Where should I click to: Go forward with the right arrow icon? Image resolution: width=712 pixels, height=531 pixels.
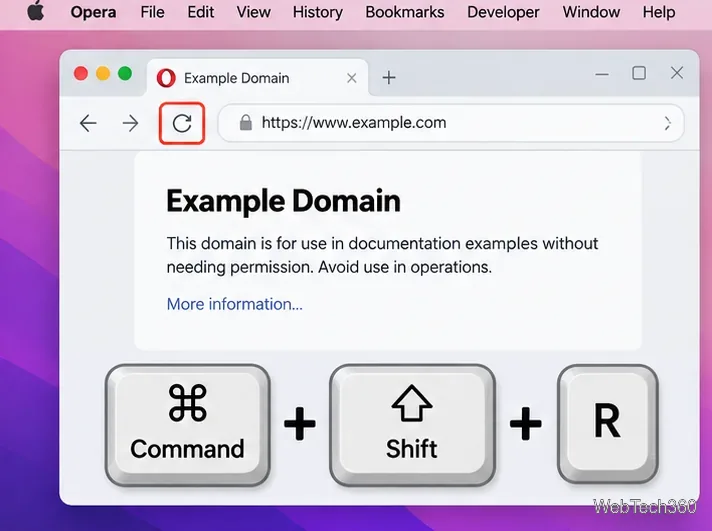point(130,123)
